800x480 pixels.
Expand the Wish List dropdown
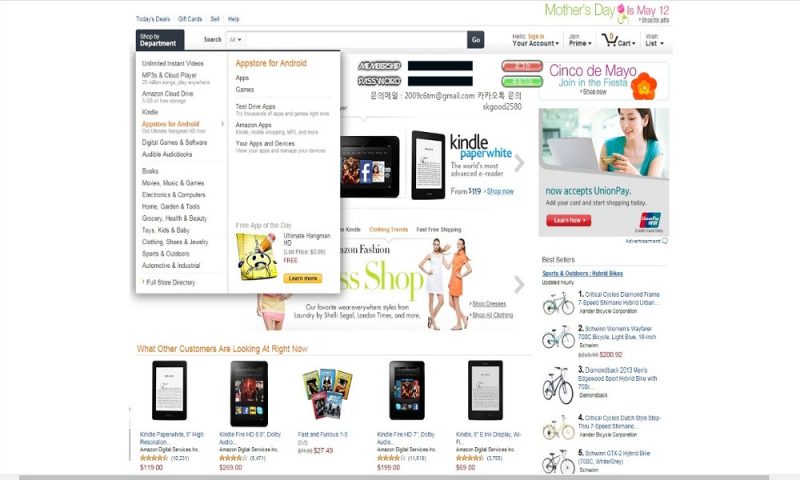654,40
